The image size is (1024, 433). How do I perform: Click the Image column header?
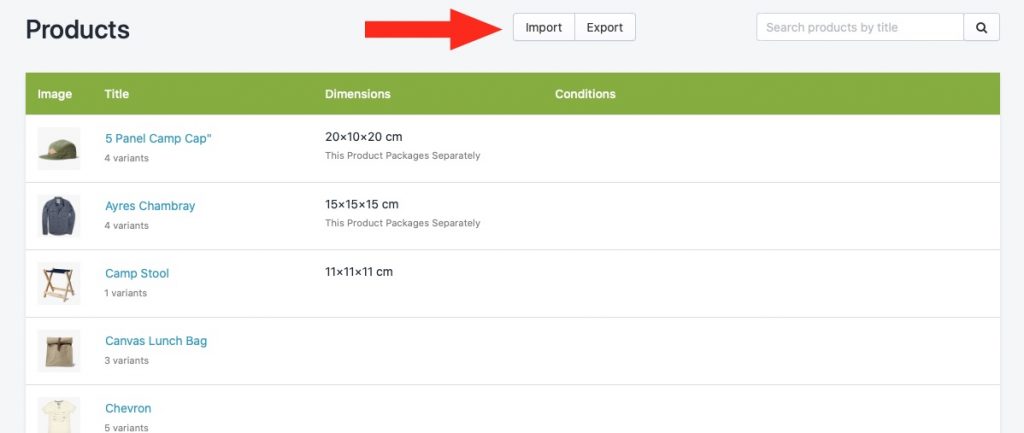(55, 94)
